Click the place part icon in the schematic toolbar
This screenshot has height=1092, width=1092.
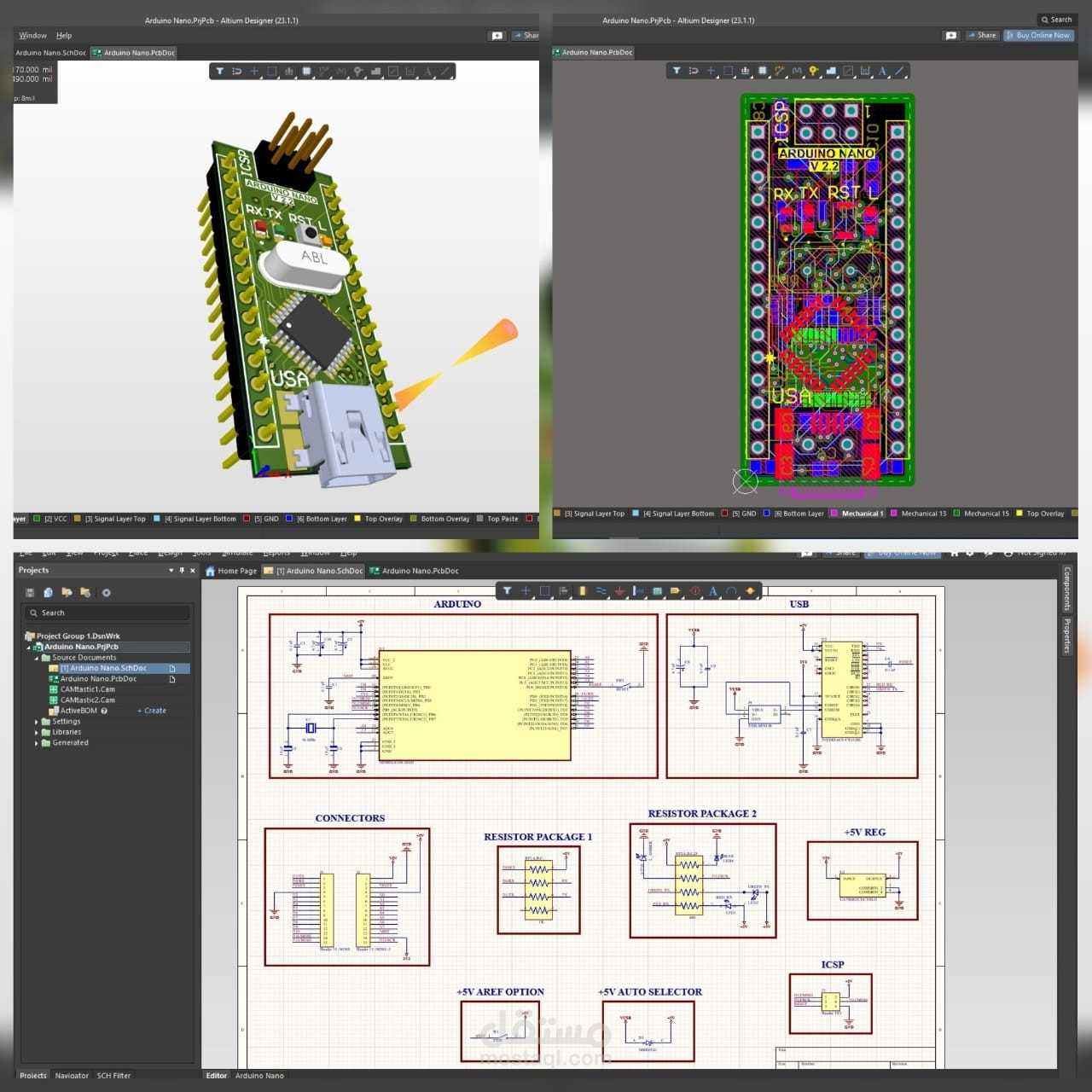pyautogui.click(x=582, y=590)
